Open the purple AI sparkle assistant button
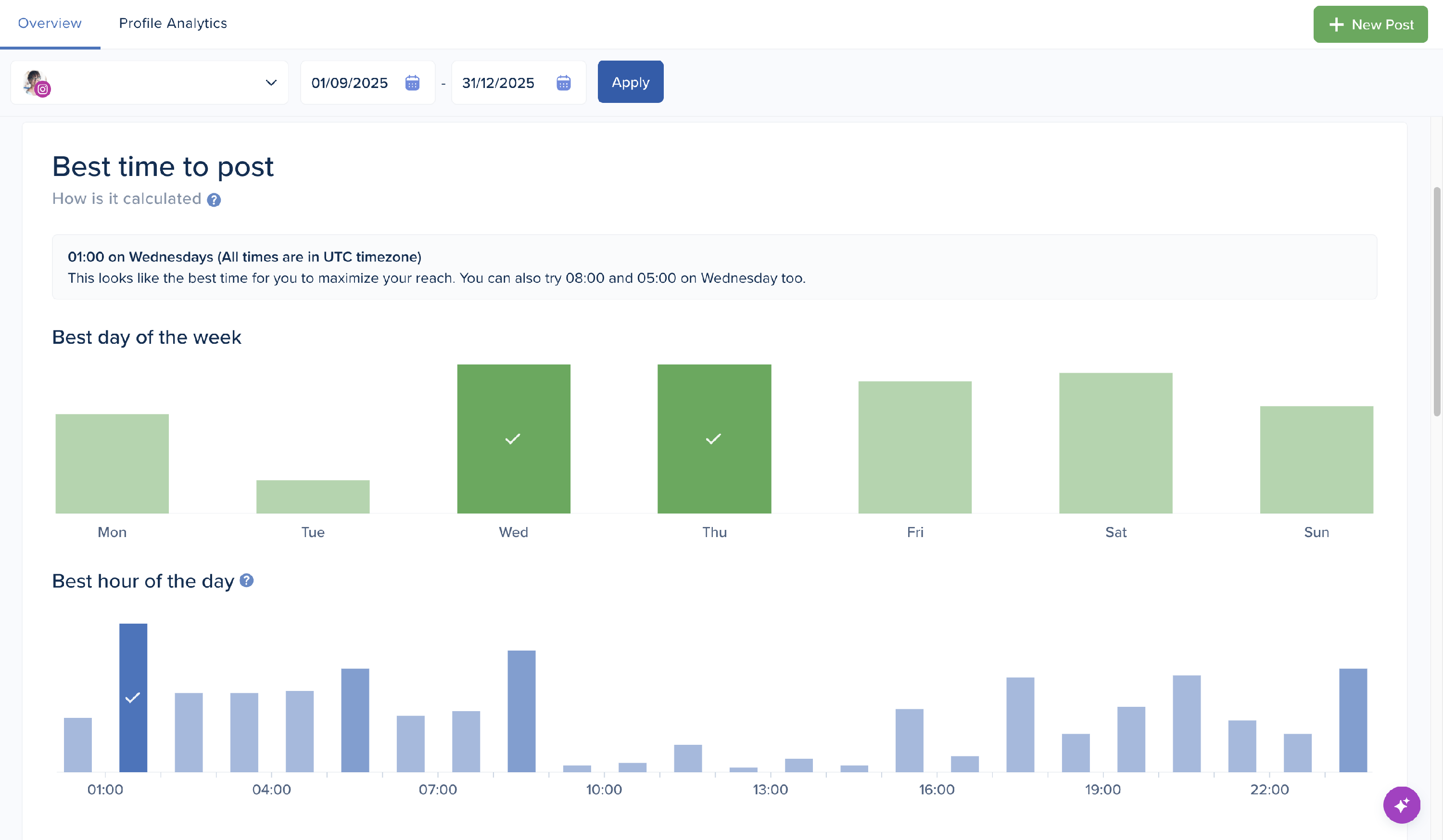The width and height of the screenshot is (1443, 840). coord(1401,804)
